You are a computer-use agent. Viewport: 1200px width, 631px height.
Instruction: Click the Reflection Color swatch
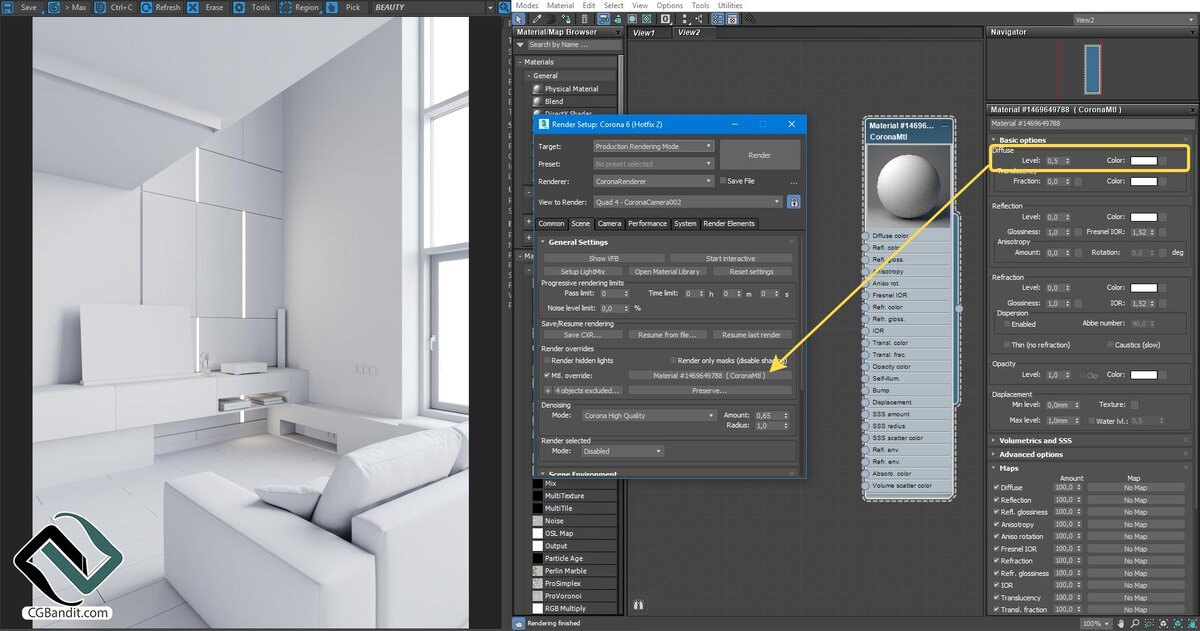(1143, 216)
